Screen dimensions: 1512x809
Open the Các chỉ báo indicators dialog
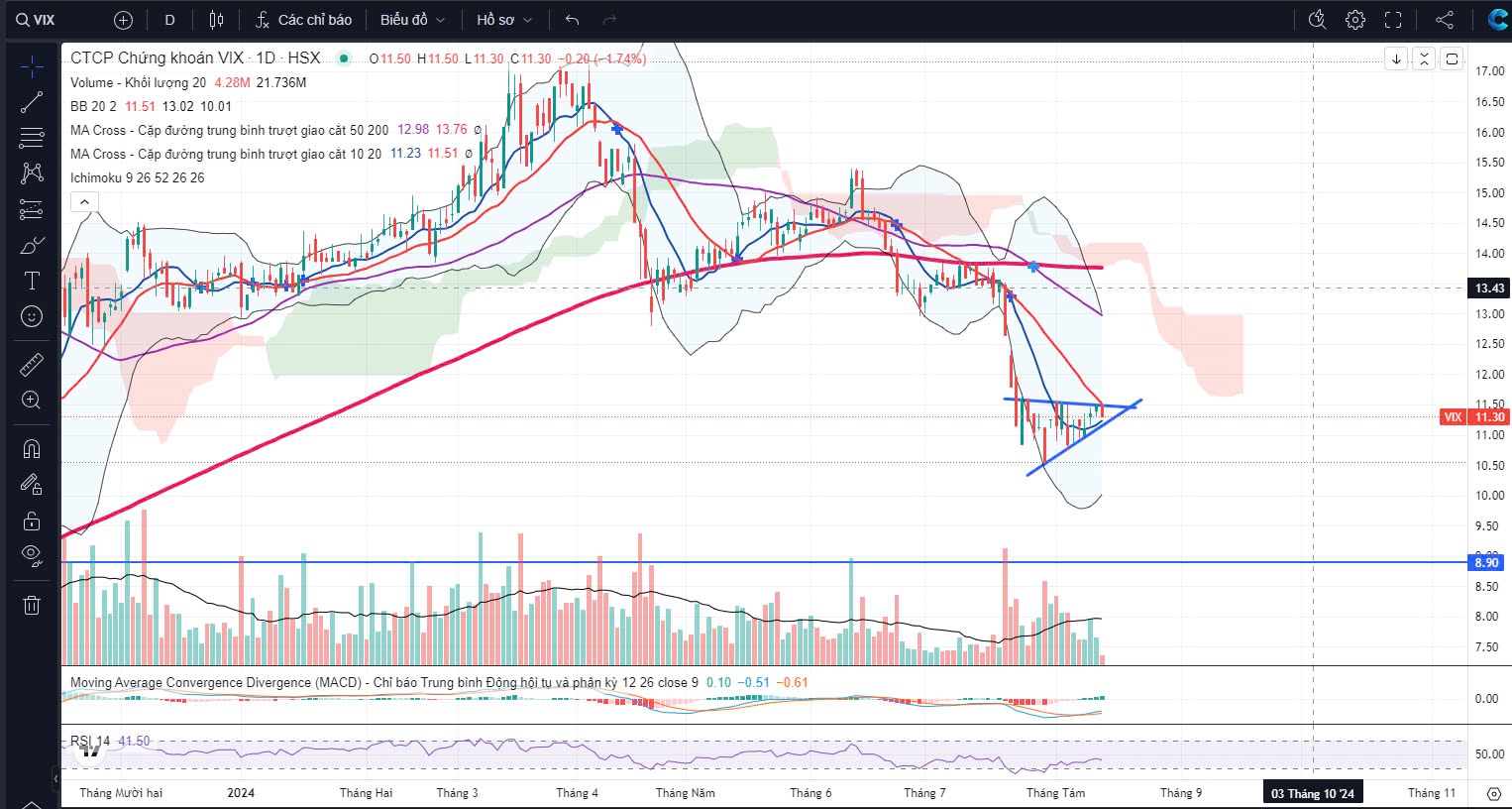point(303,20)
